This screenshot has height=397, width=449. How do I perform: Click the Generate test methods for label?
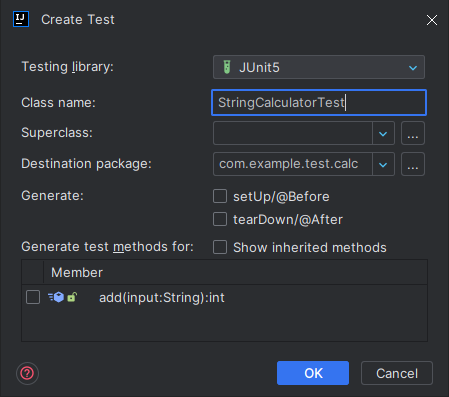click(107, 247)
